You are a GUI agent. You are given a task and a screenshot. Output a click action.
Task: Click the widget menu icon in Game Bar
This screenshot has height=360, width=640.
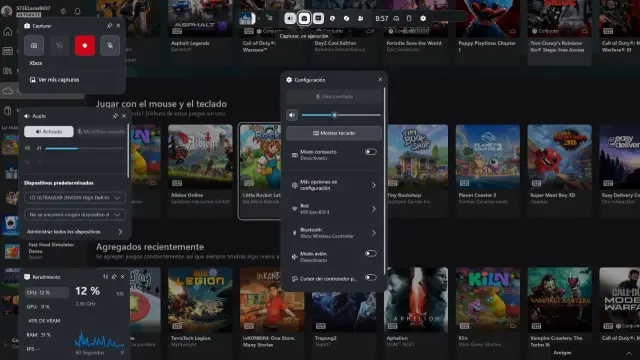click(269, 18)
